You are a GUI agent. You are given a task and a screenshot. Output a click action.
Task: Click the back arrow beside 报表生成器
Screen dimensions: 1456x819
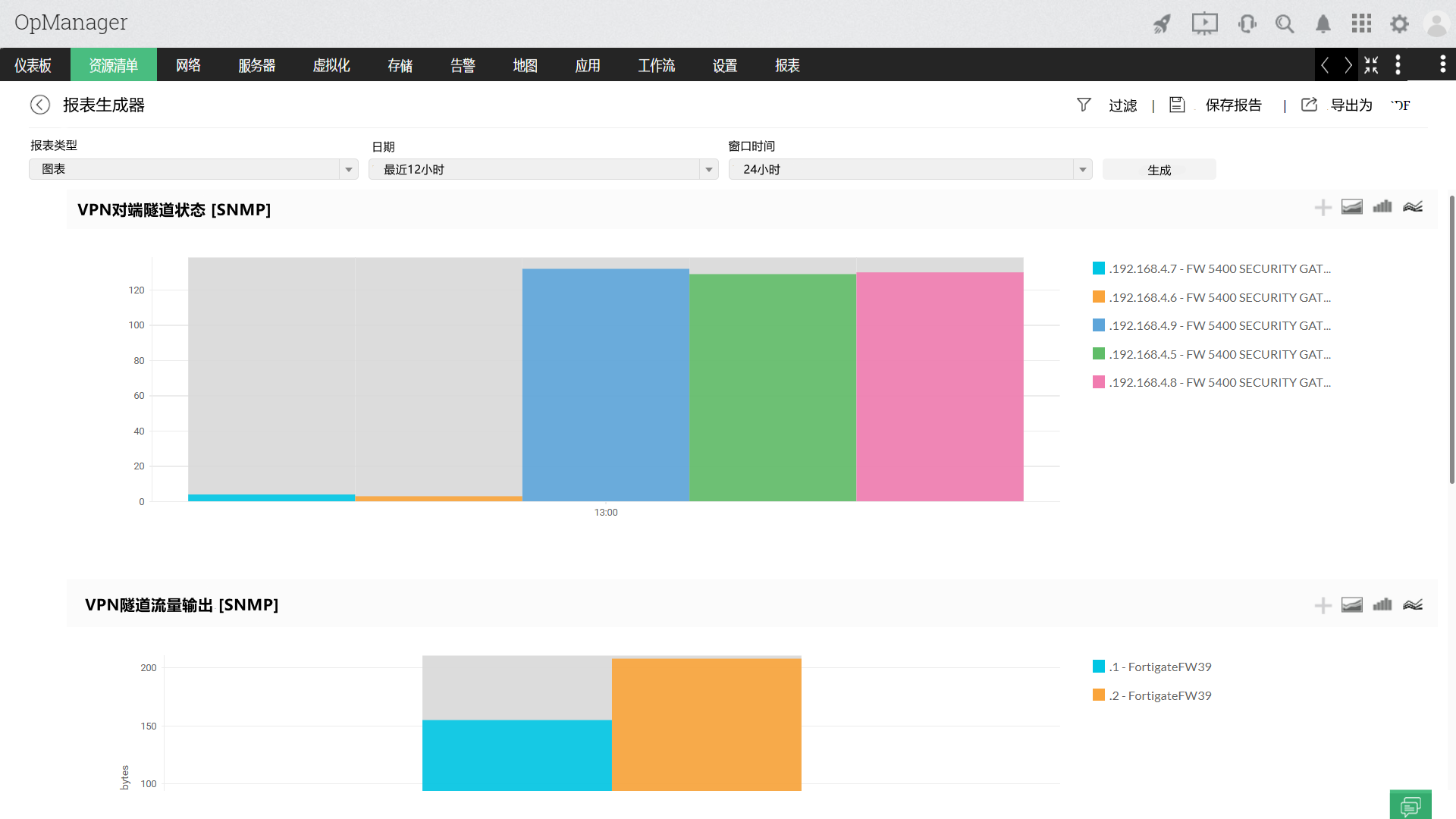pyautogui.click(x=39, y=105)
